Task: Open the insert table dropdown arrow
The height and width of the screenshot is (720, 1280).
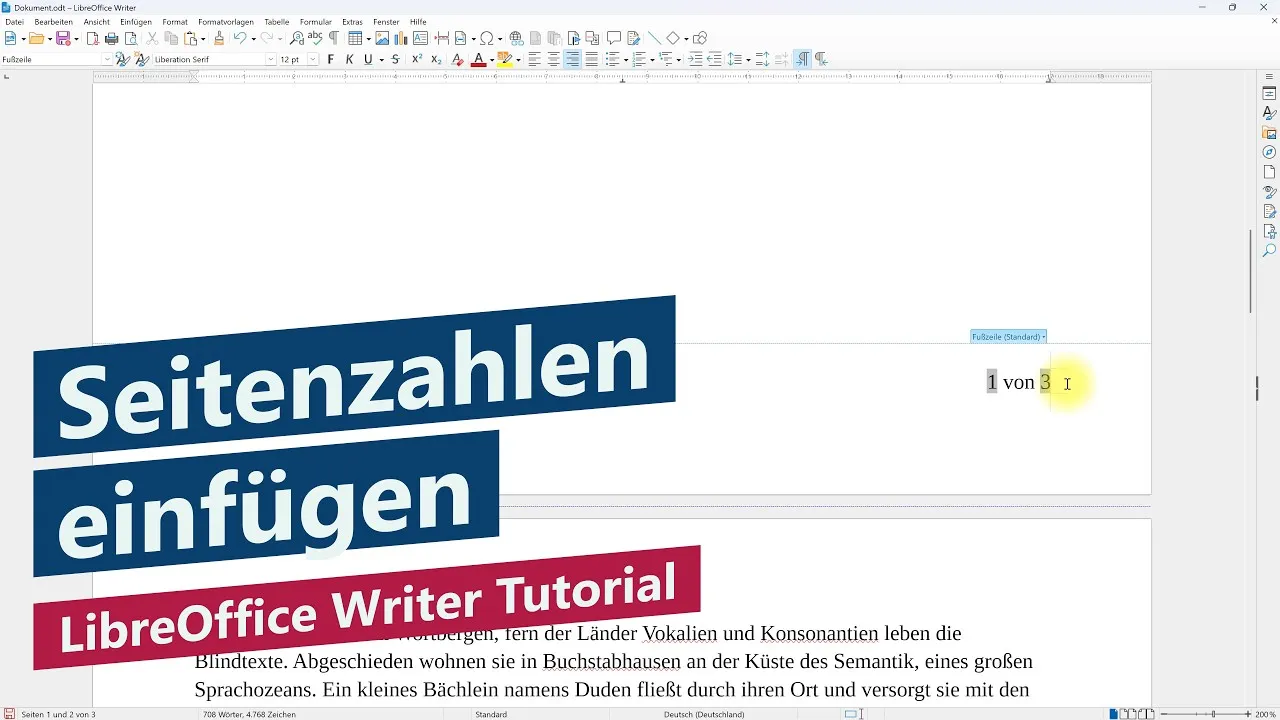Action: 368,39
